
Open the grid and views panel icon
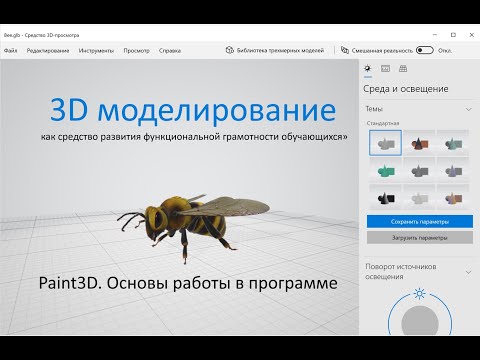pyautogui.click(x=403, y=69)
